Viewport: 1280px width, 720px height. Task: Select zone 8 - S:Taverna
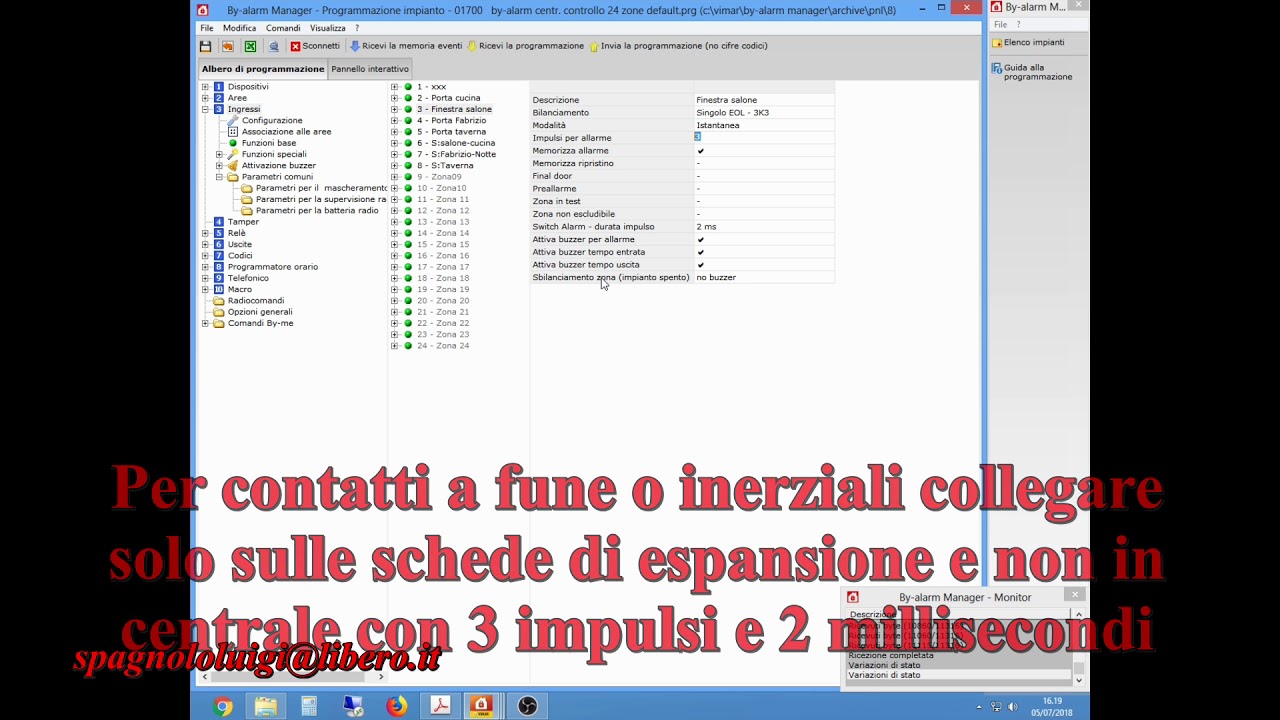pos(445,165)
